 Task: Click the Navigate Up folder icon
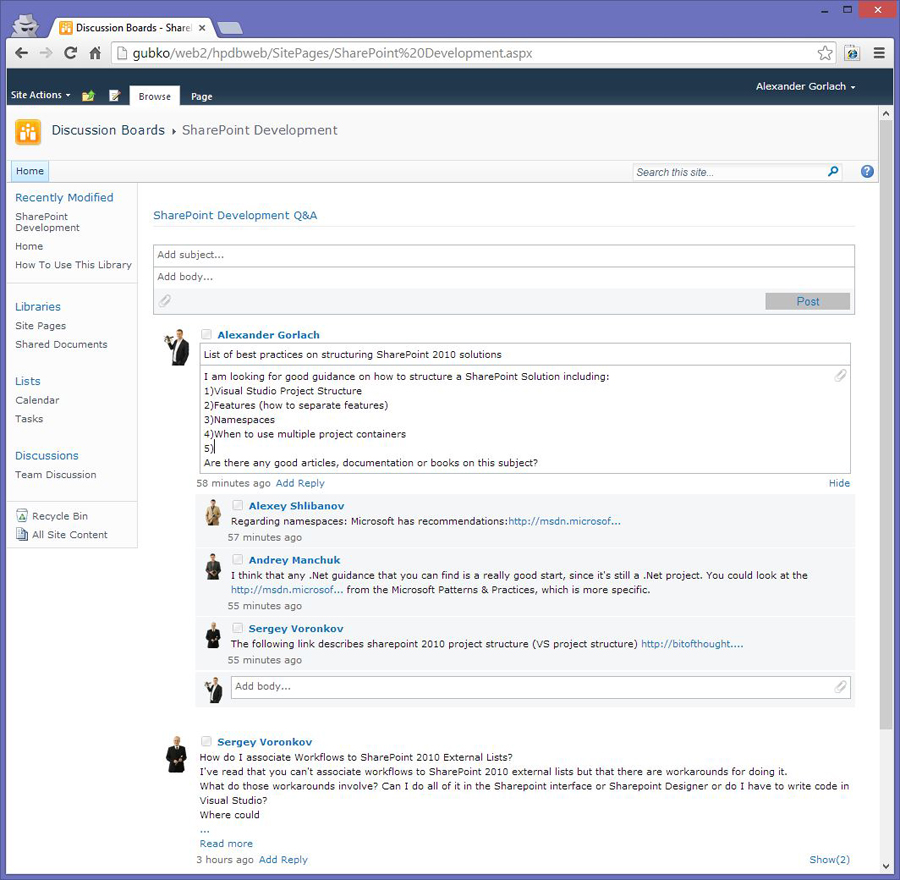[88, 96]
